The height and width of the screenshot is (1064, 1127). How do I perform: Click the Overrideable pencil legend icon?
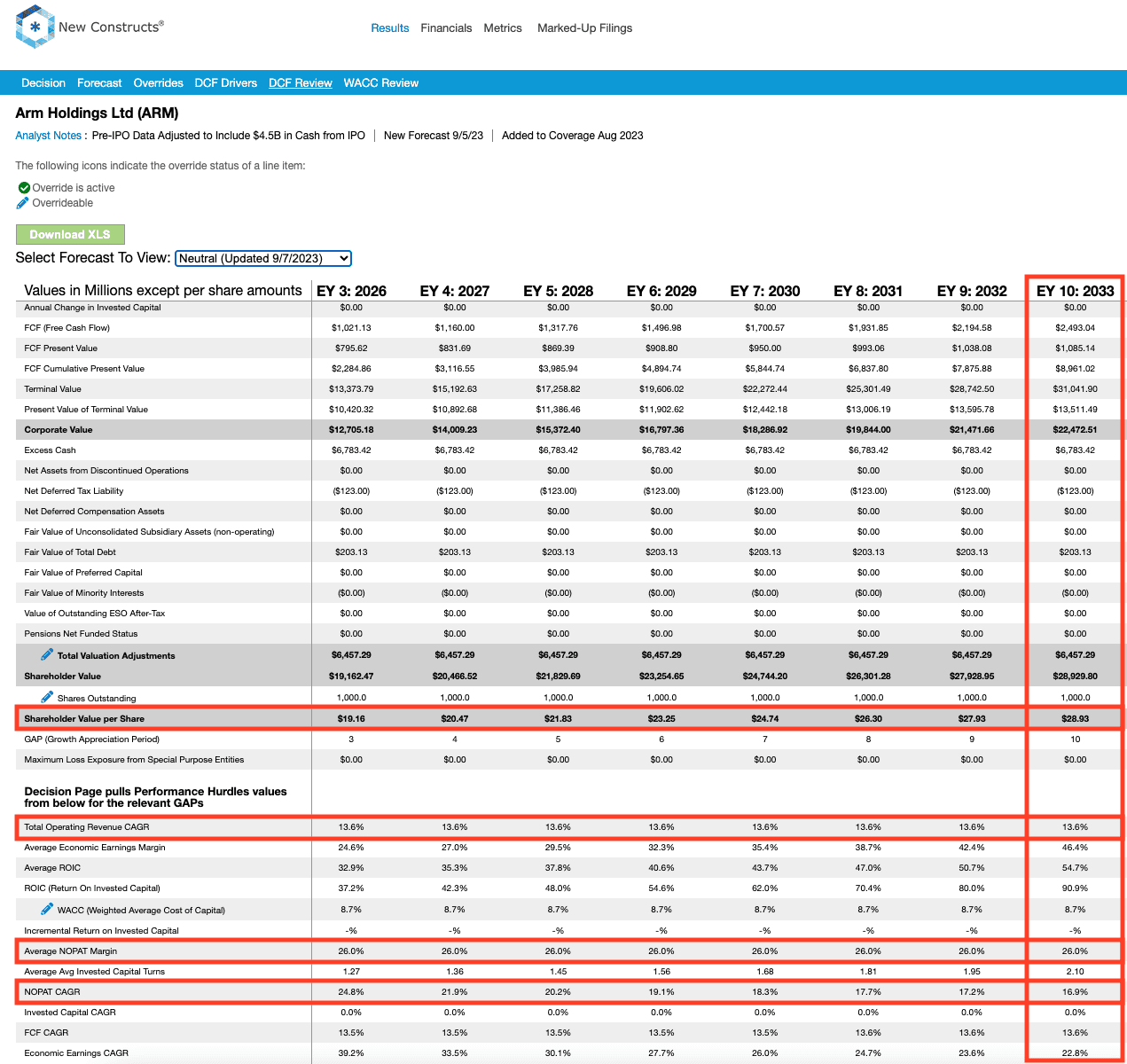tap(23, 203)
